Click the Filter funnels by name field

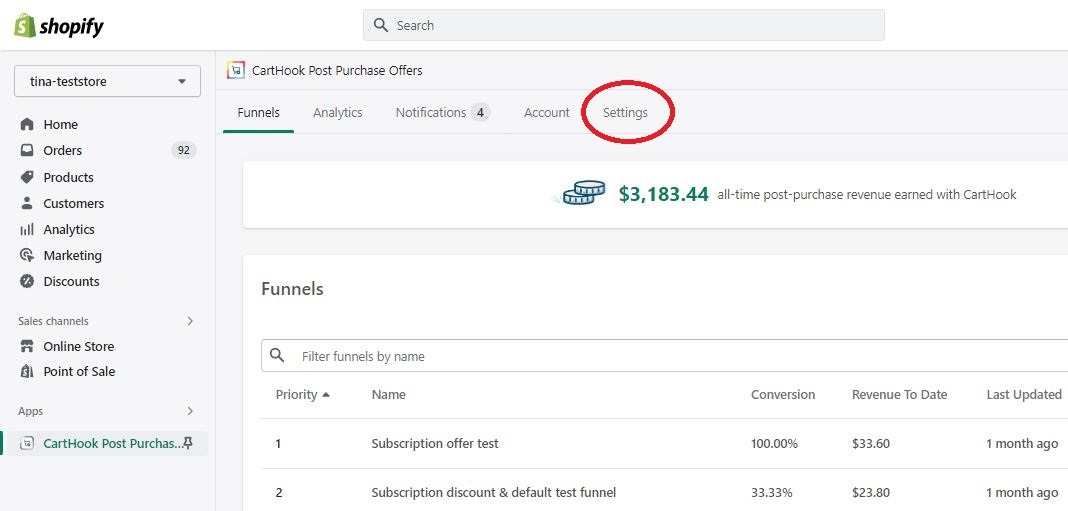click(x=664, y=356)
